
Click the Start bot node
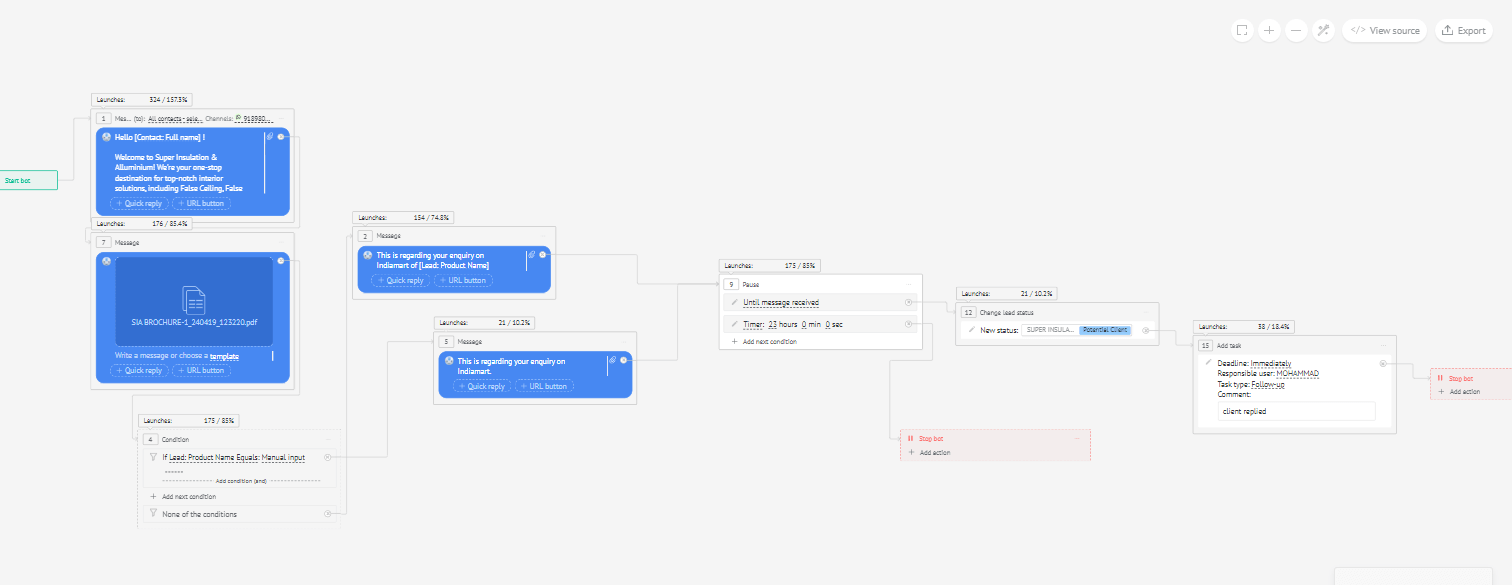click(29, 180)
